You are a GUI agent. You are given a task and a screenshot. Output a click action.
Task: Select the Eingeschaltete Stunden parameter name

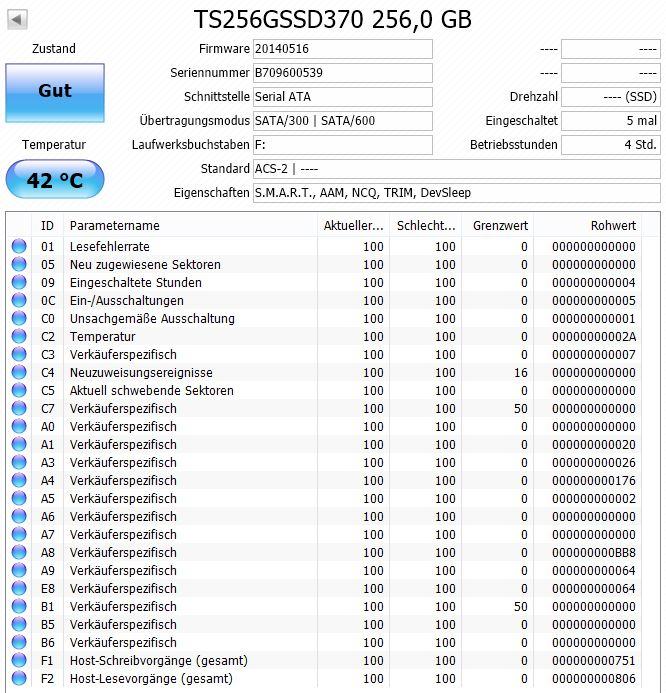point(136,282)
